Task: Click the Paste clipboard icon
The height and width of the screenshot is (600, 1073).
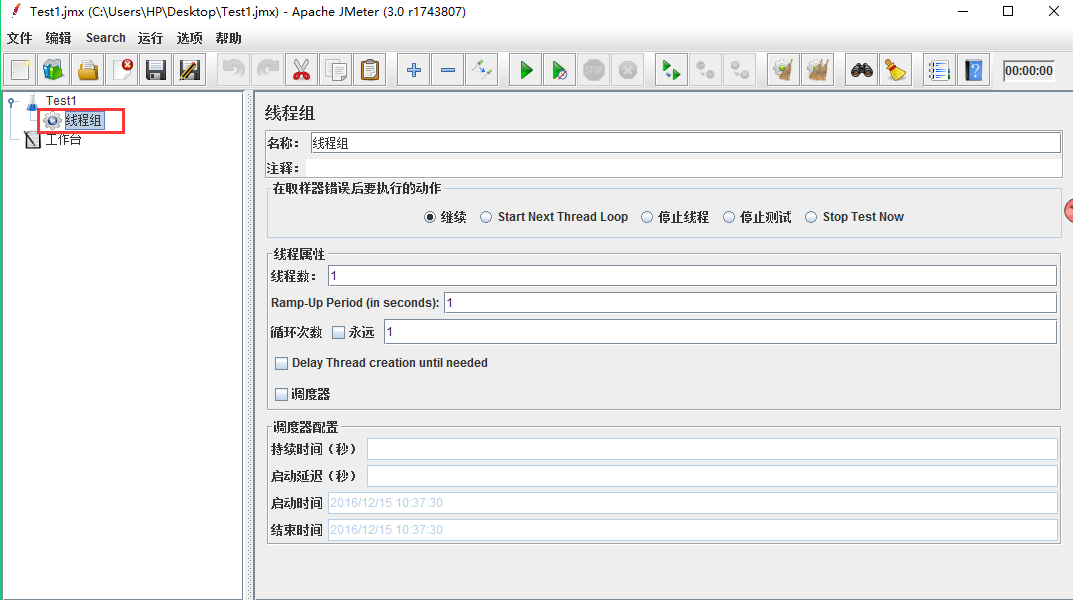Action: click(370, 70)
